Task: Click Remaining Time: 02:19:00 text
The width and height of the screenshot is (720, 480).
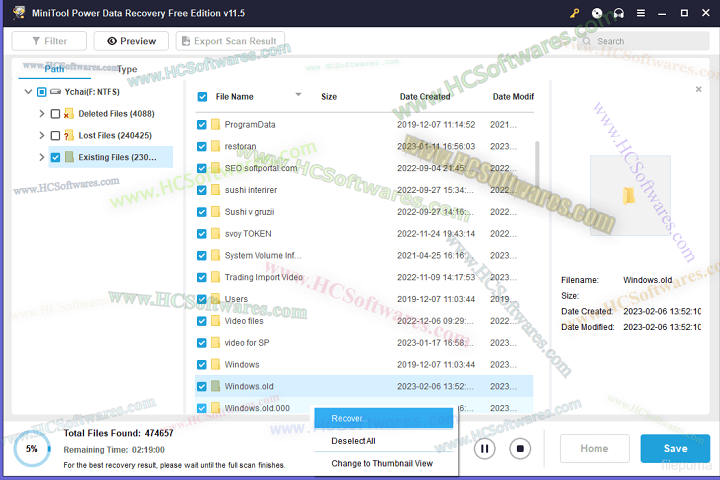Action: coord(114,450)
